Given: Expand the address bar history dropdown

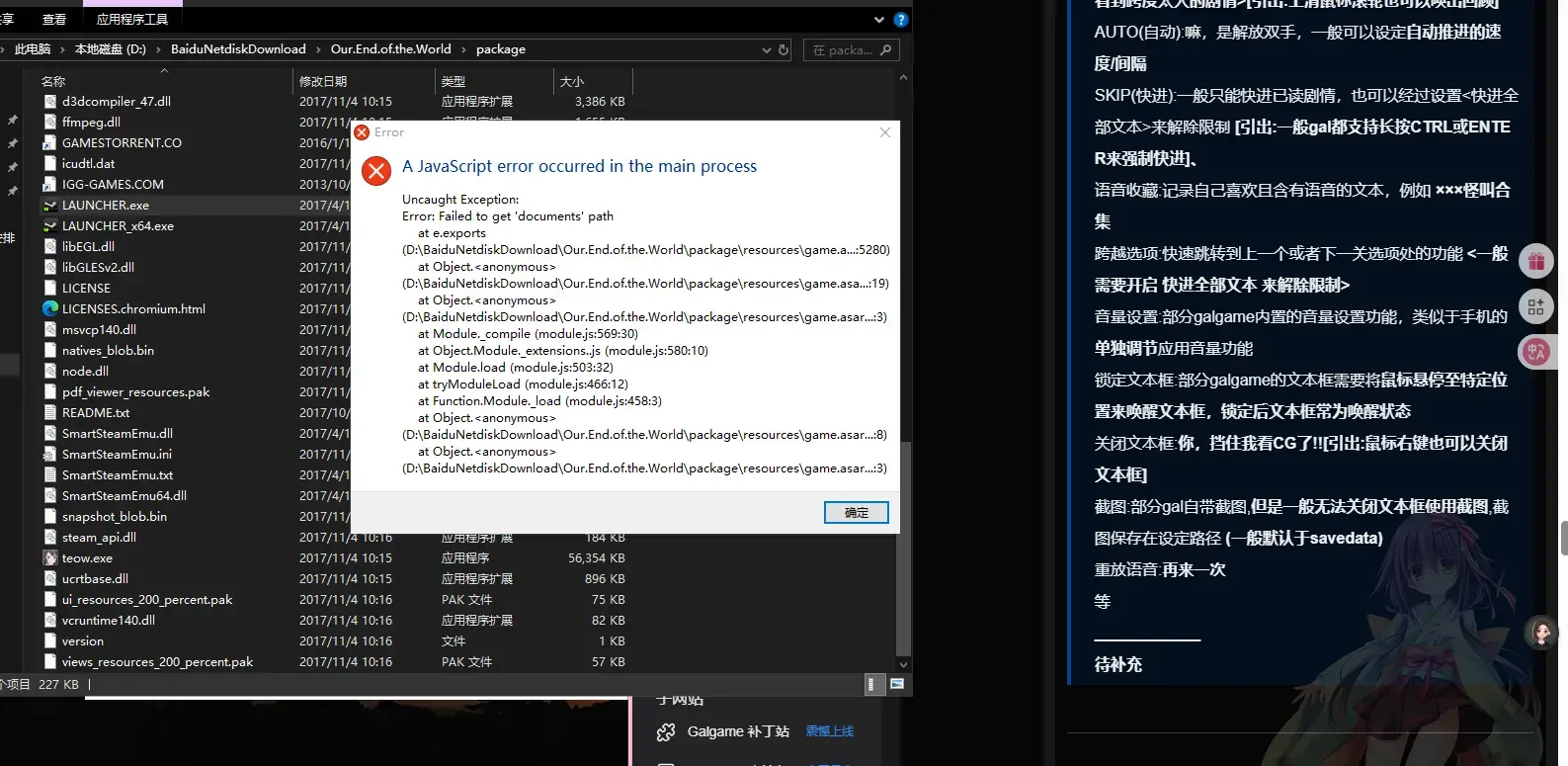Looking at the screenshot, I should tap(766, 49).
